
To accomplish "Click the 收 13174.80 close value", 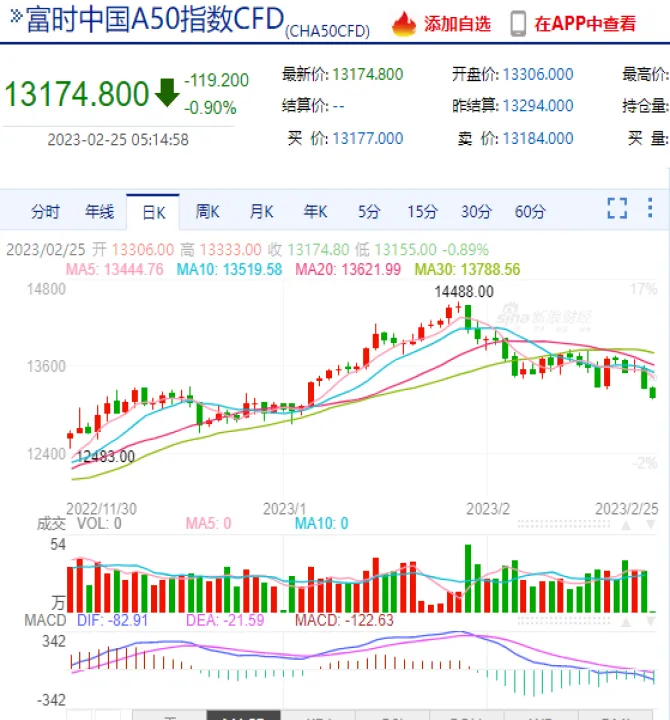I will pyautogui.click(x=309, y=250).
